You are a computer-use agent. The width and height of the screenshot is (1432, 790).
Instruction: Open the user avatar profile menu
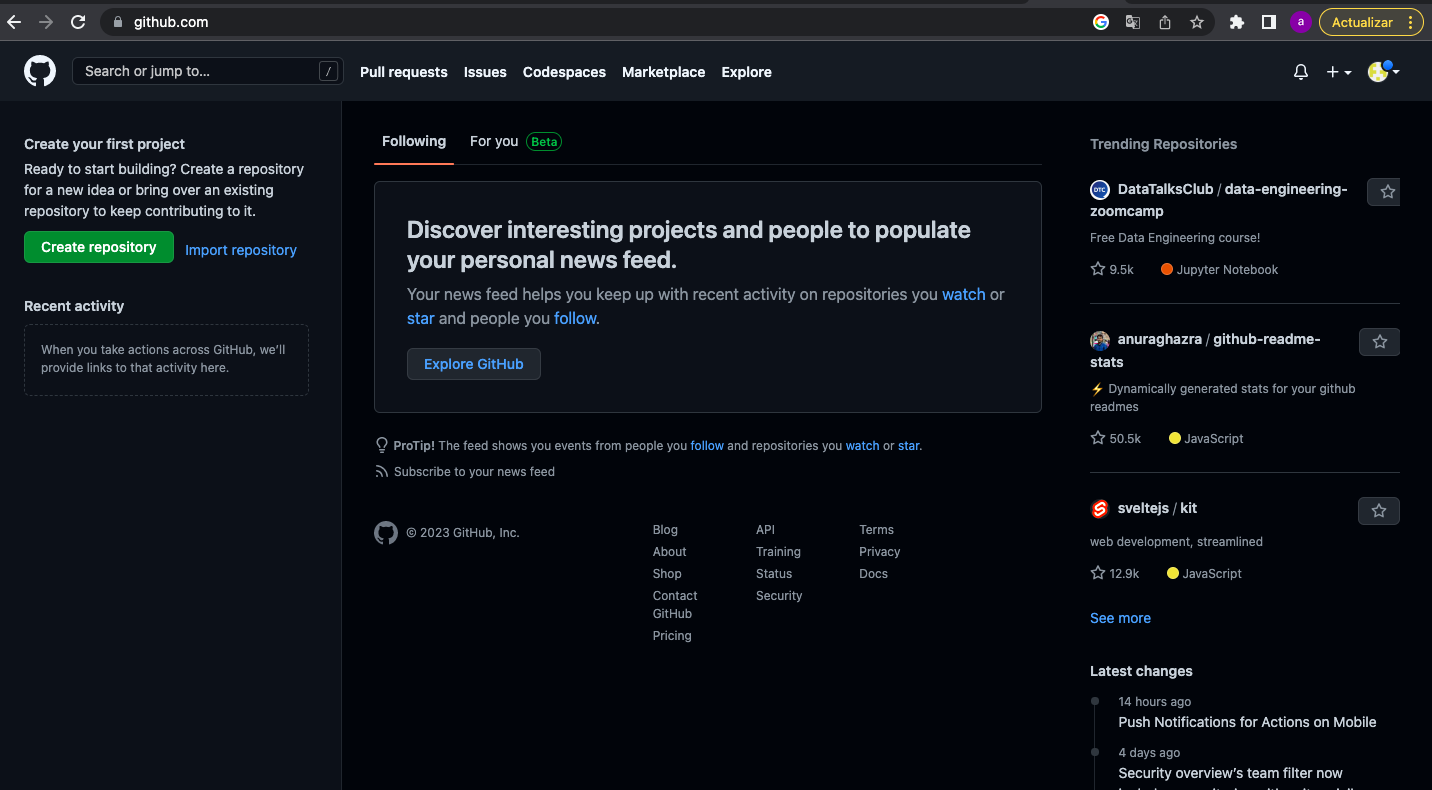[x=1382, y=72]
